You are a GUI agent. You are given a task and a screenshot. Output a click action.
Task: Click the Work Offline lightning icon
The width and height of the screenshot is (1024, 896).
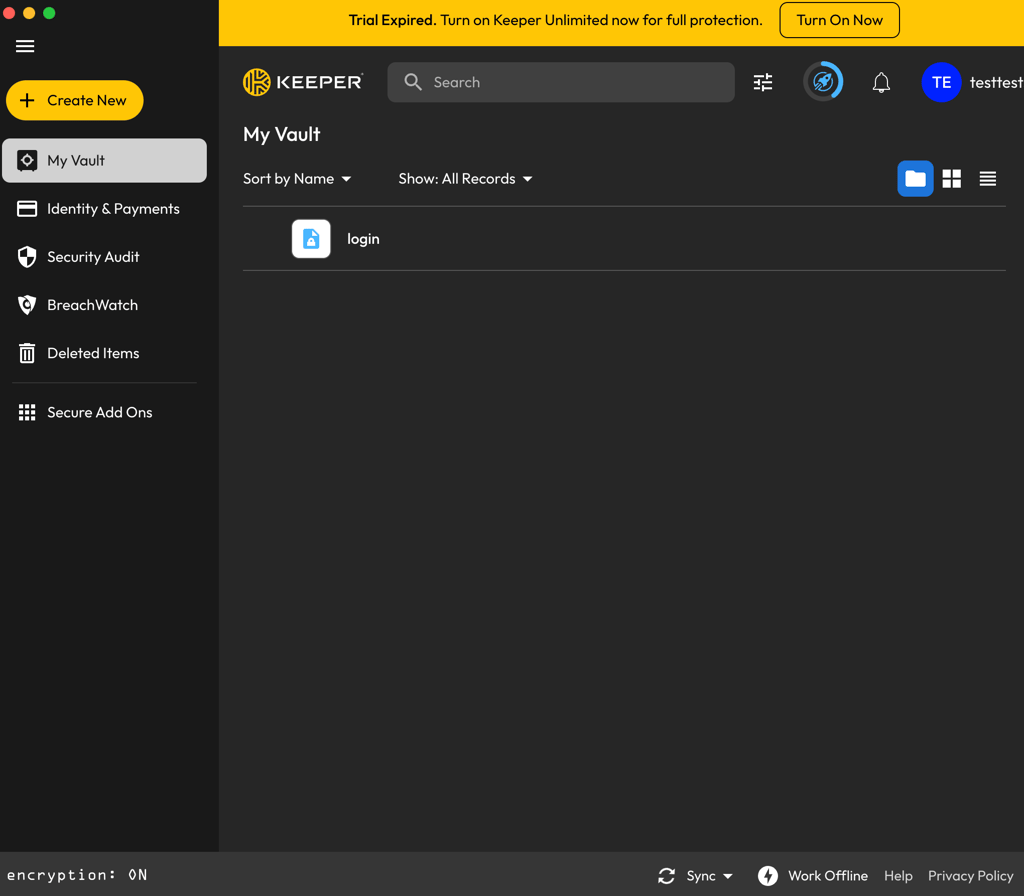[767, 876]
